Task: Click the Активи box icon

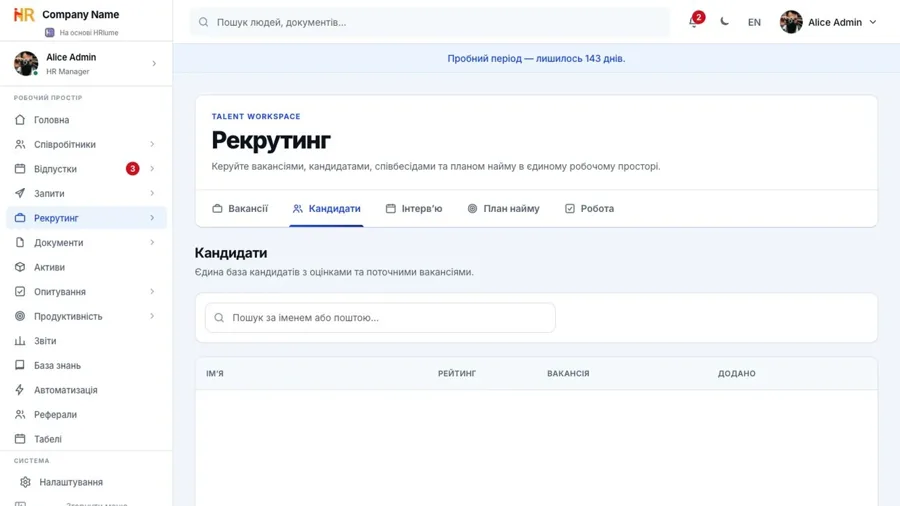Action: point(20,267)
